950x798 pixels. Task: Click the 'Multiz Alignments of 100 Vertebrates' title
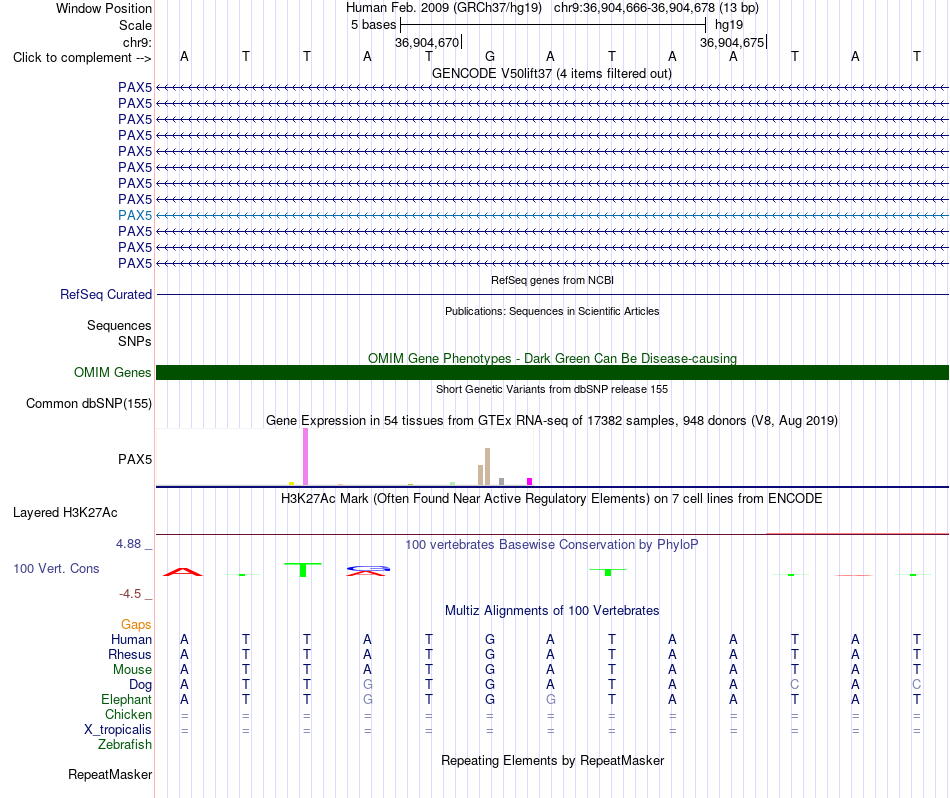pos(552,611)
